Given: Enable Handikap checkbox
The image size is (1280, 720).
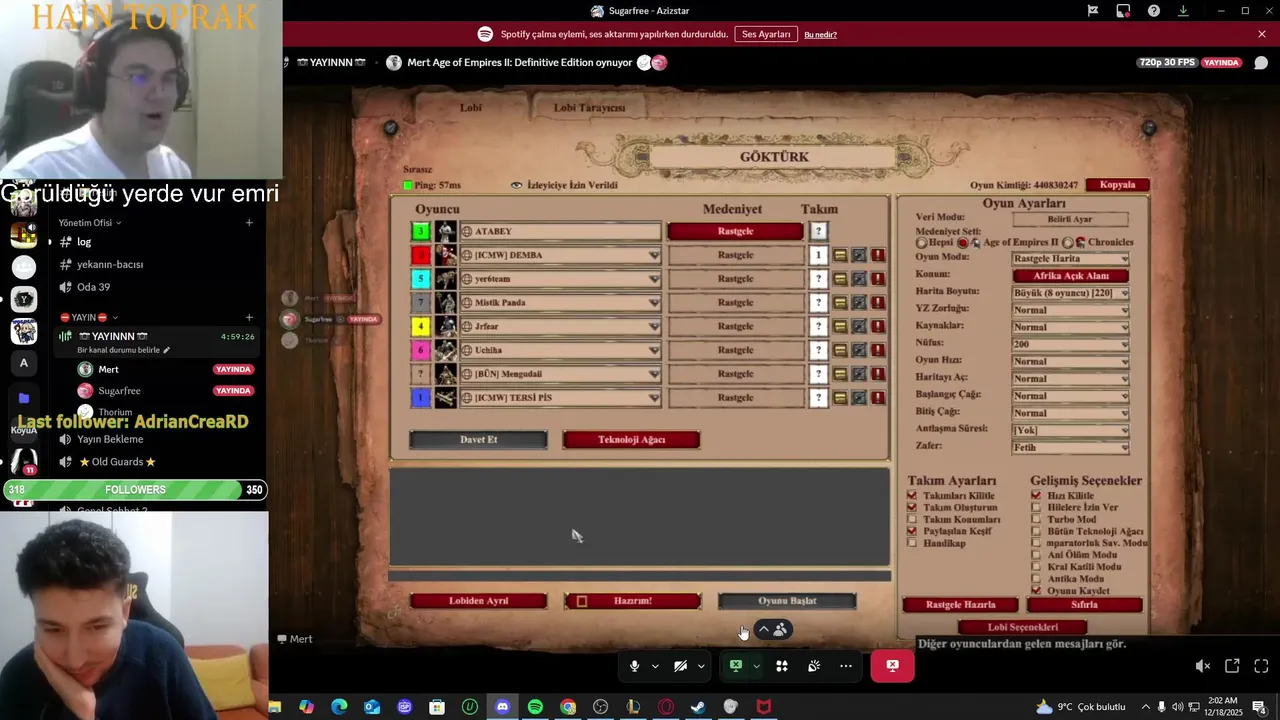Looking at the screenshot, I should (x=911, y=544).
